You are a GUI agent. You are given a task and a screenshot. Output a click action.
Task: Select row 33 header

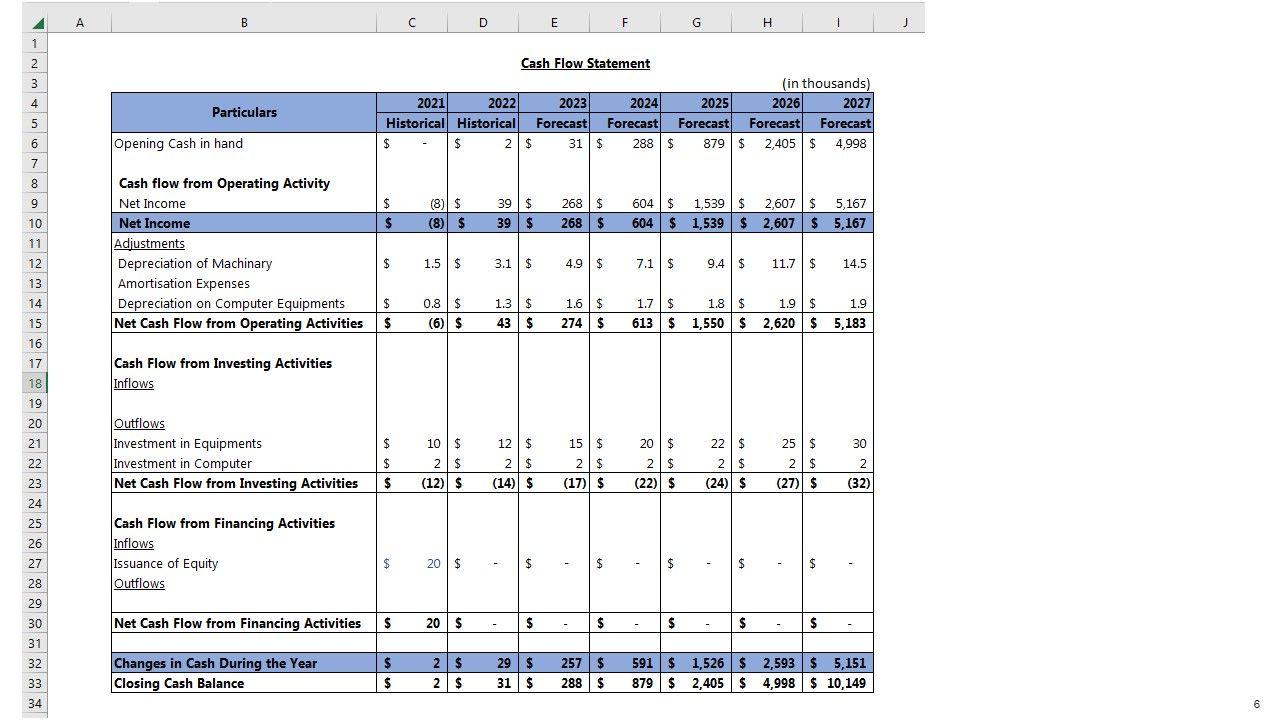(34, 683)
